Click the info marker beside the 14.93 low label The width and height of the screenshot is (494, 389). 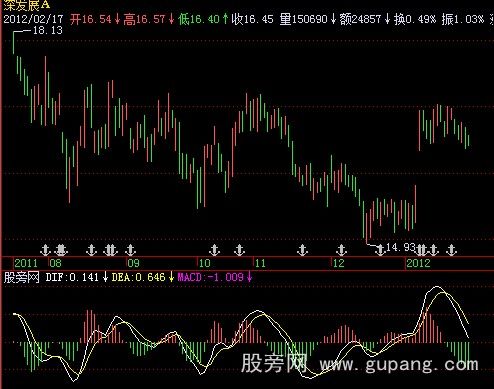(380, 250)
